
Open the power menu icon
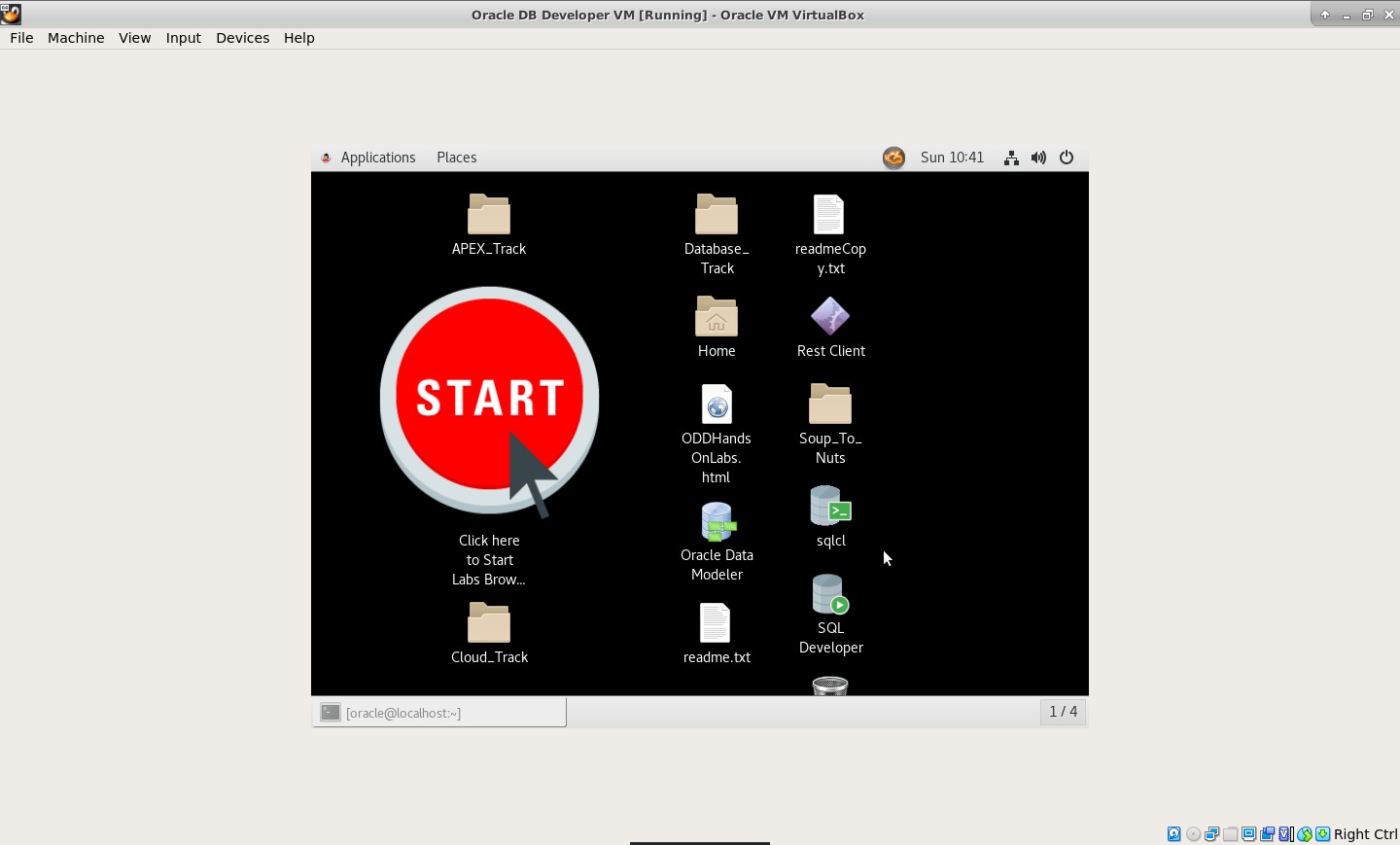[x=1067, y=158]
